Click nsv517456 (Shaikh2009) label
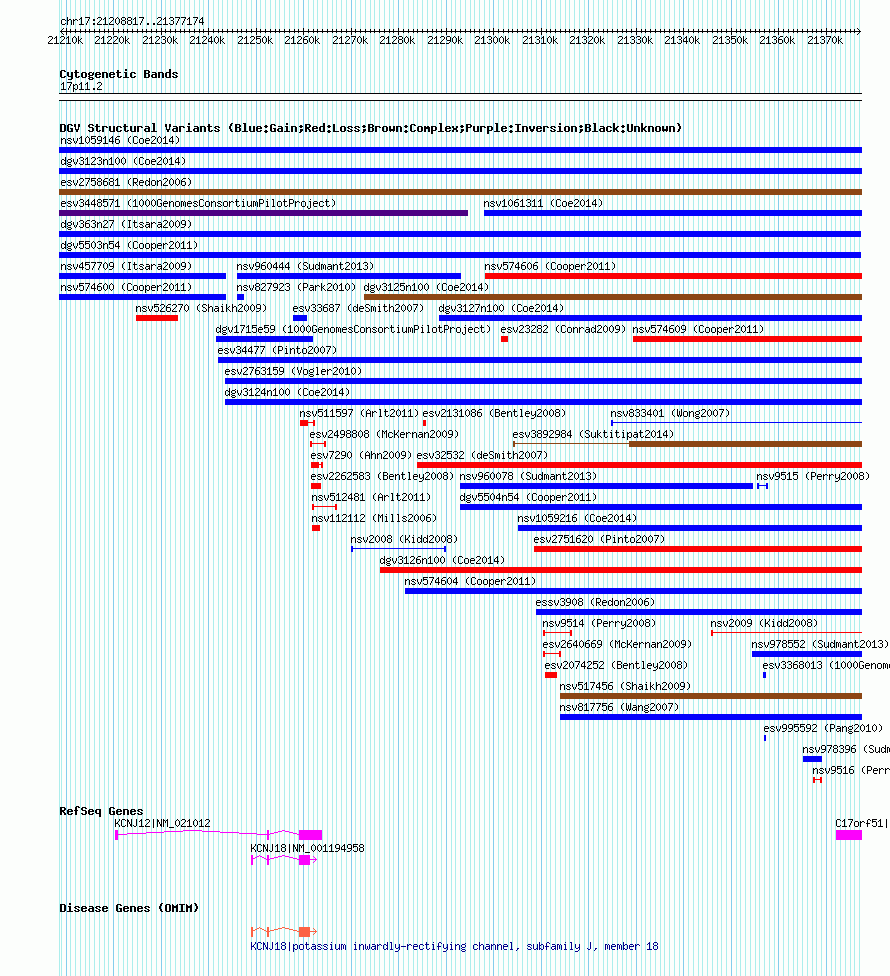This screenshot has width=890, height=976. [x=625, y=686]
